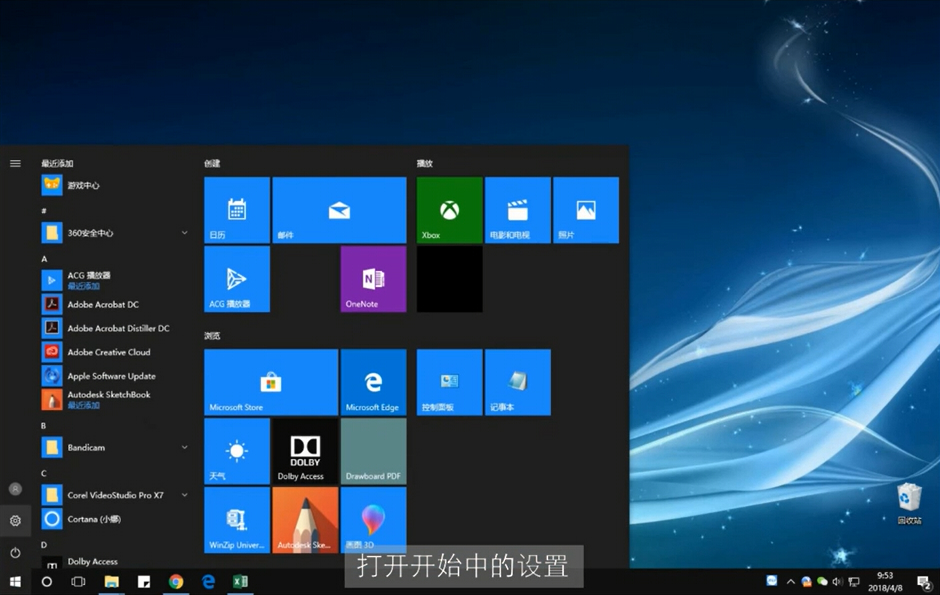Open the Notepad (记事本) tile
The width and height of the screenshot is (940, 595).
pyautogui.click(x=518, y=382)
